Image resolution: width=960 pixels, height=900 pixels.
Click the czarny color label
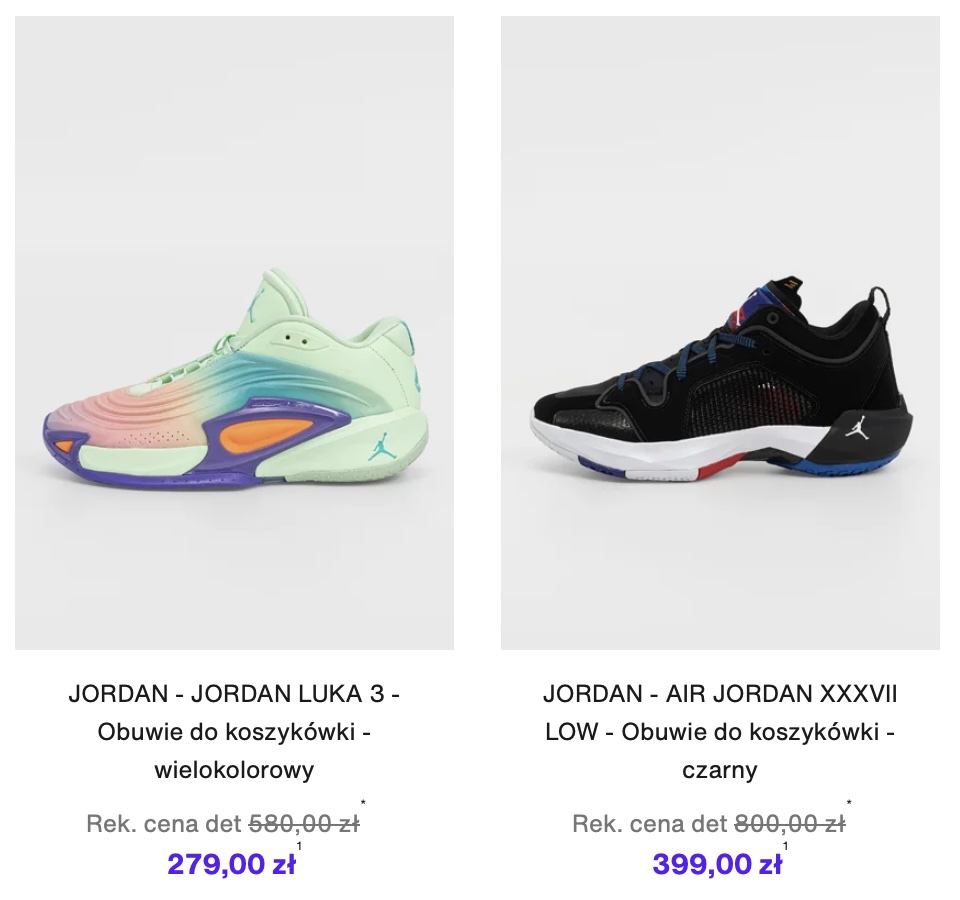click(720, 770)
